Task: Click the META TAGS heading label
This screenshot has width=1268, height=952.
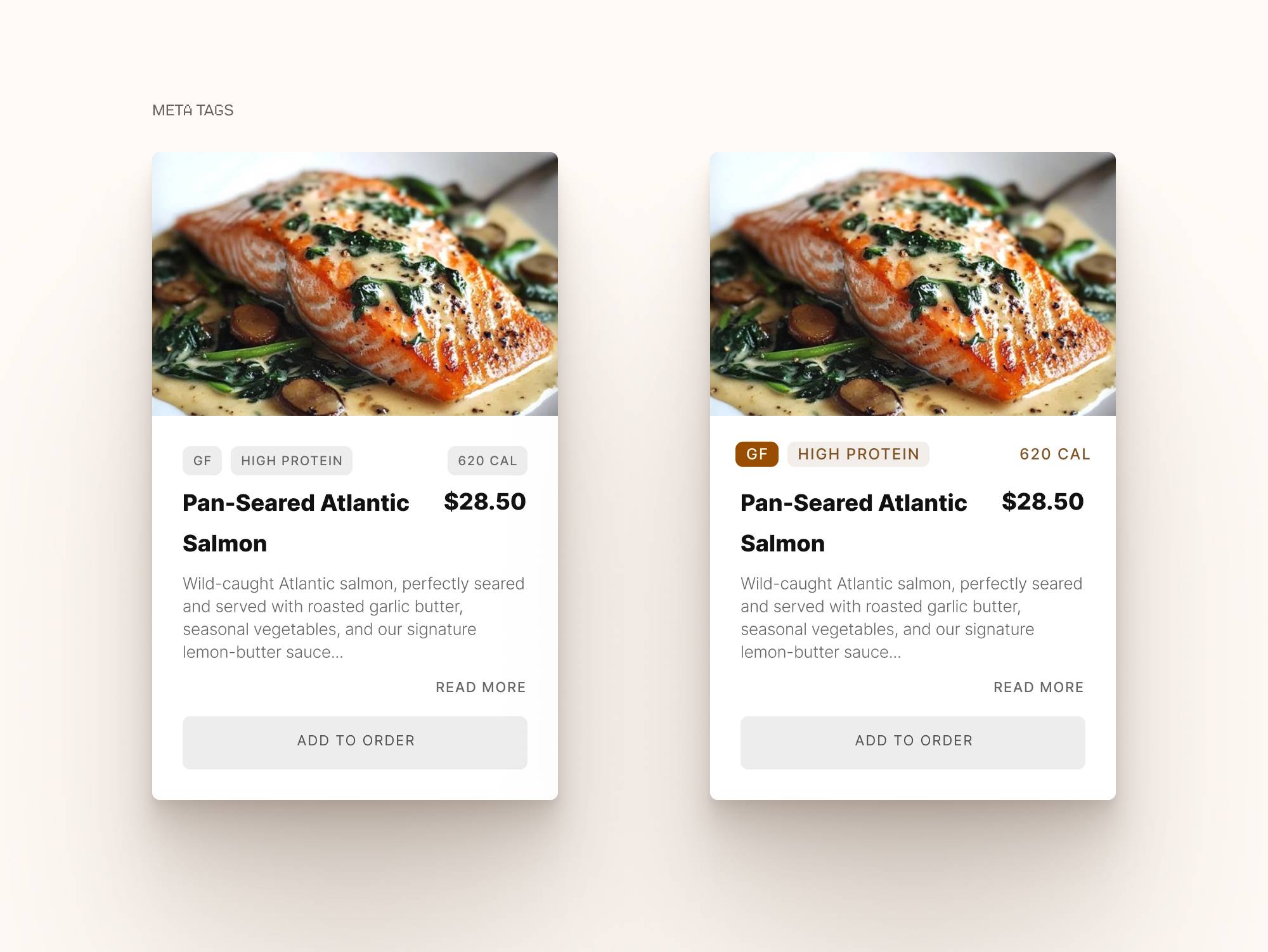Action: click(x=193, y=110)
